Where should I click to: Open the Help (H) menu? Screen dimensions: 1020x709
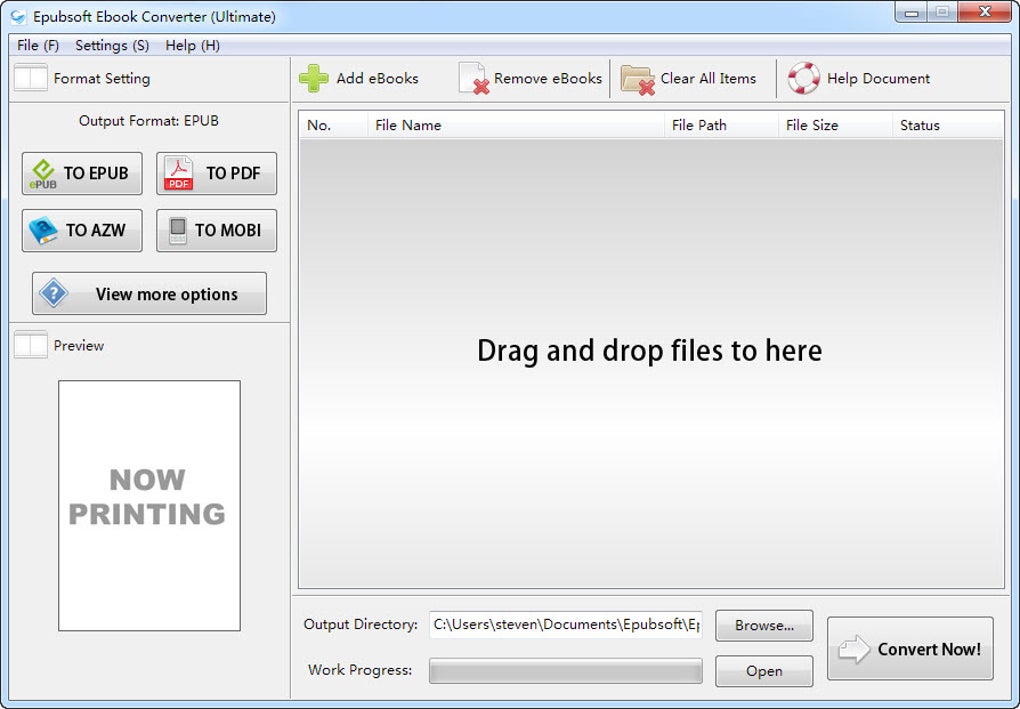point(193,46)
